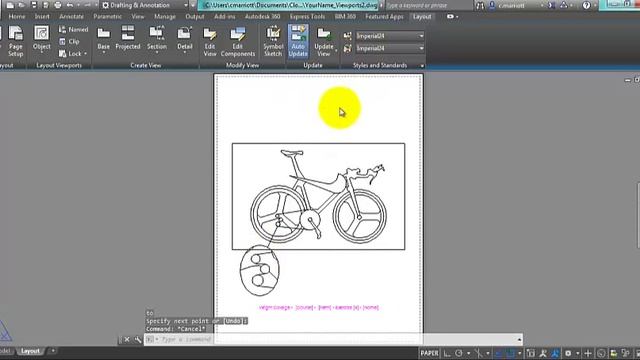Switch to the Layout1 tab
The image size is (640, 360).
pyautogui.click(x=30, y=351)
